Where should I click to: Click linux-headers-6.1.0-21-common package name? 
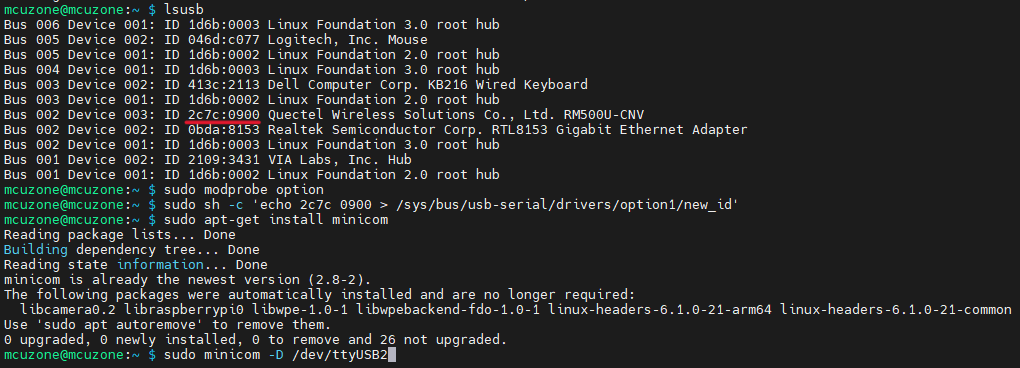(x=896, y=309)
